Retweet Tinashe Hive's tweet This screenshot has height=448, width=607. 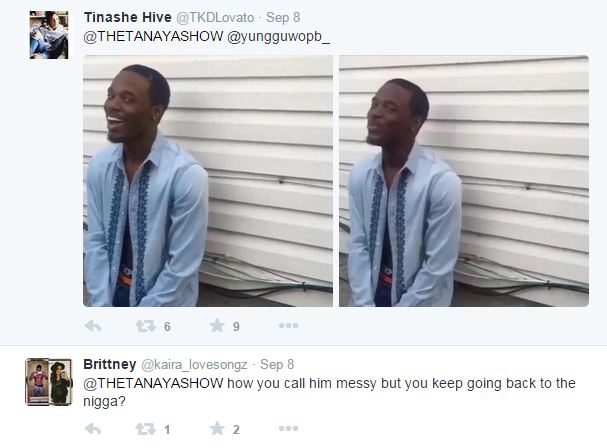(146, 326)
